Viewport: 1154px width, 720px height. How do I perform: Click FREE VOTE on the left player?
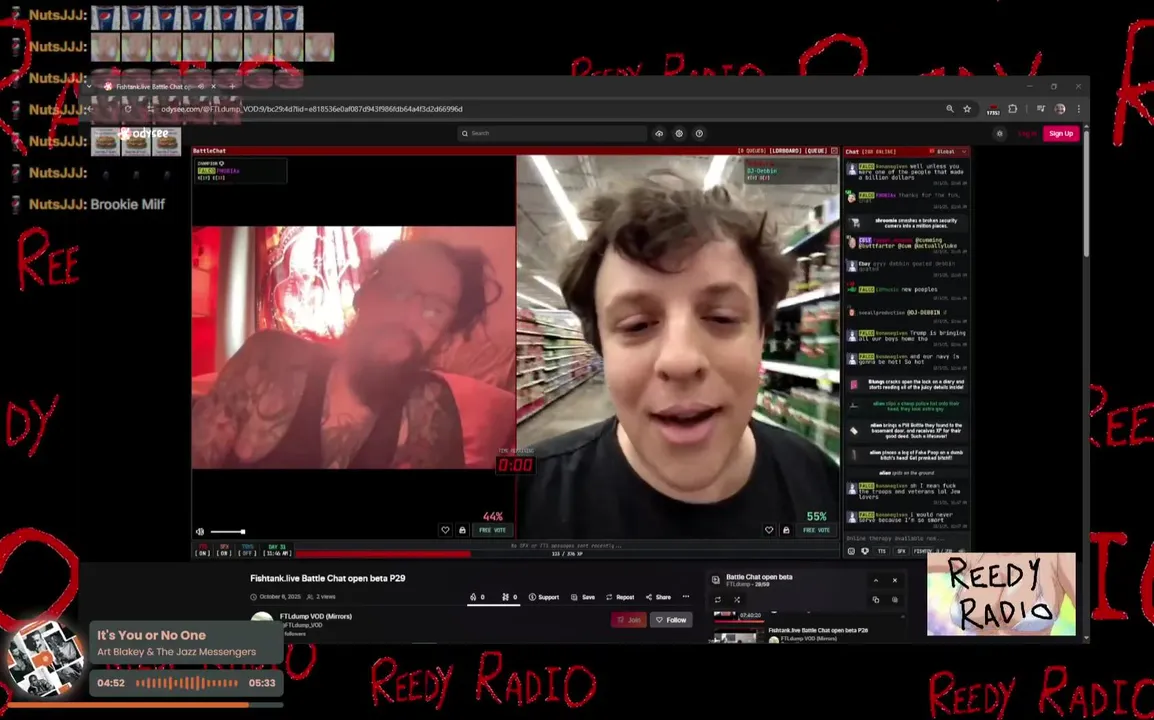pyautogui.click(x=492, y=530)
